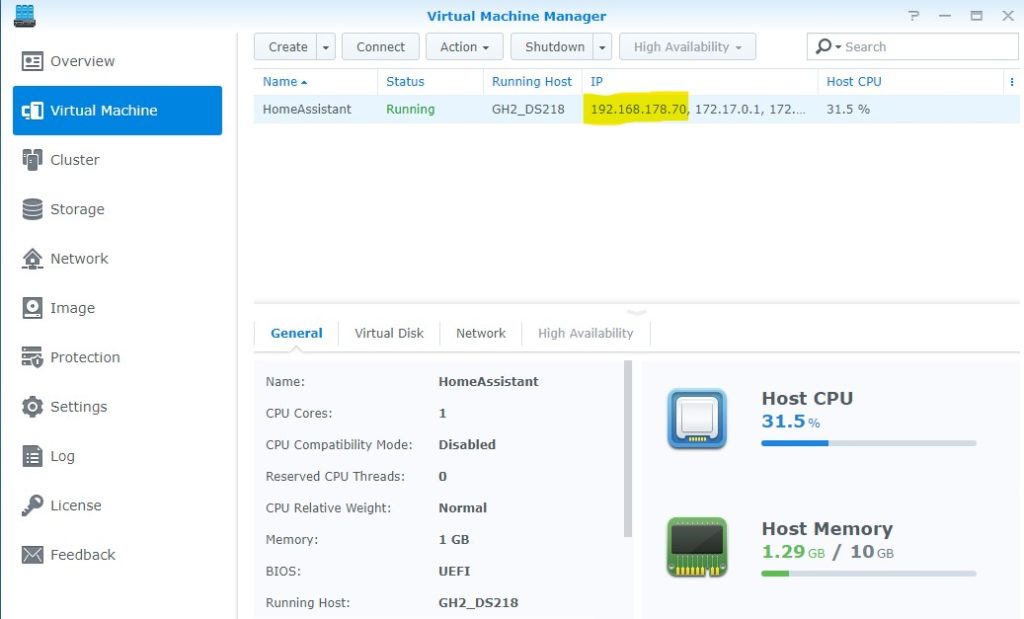Switch to the Virtual Disk tab

click(388, 333)
